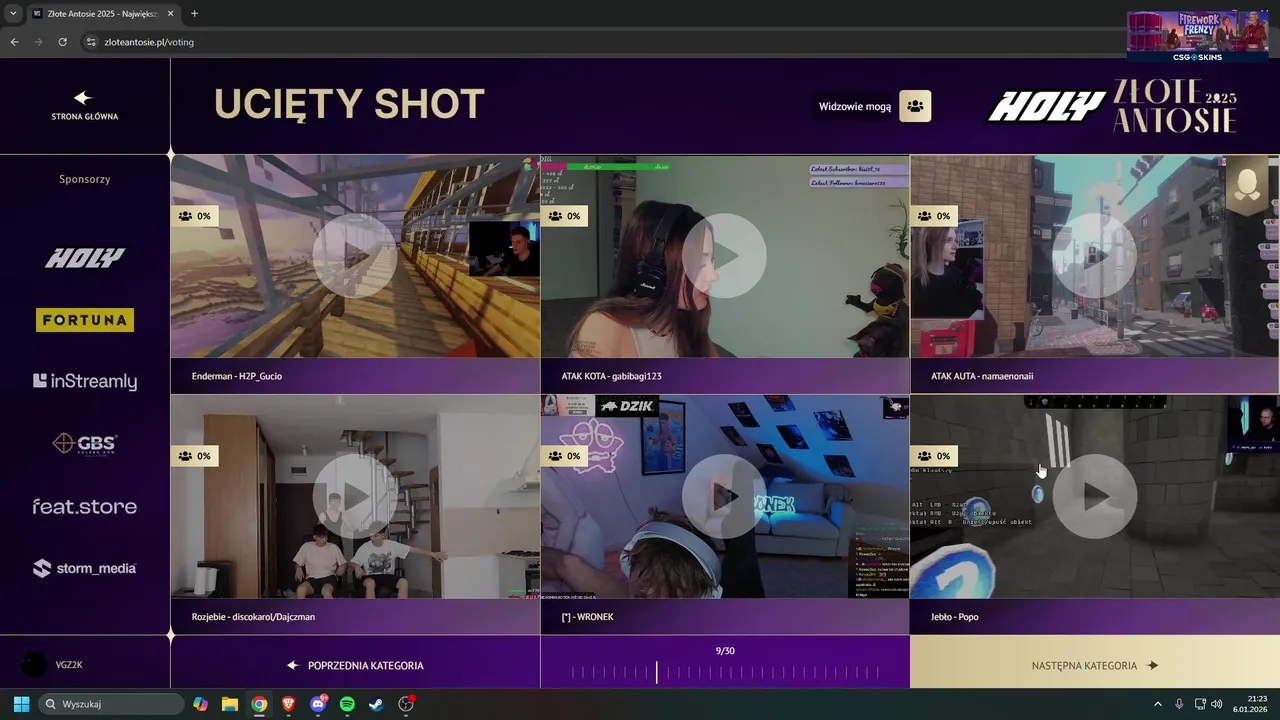The height and width of the screenshot is (720, 1280).
Task: Click the UCIĘTY SHOT category heading
Action: (349, 104)
